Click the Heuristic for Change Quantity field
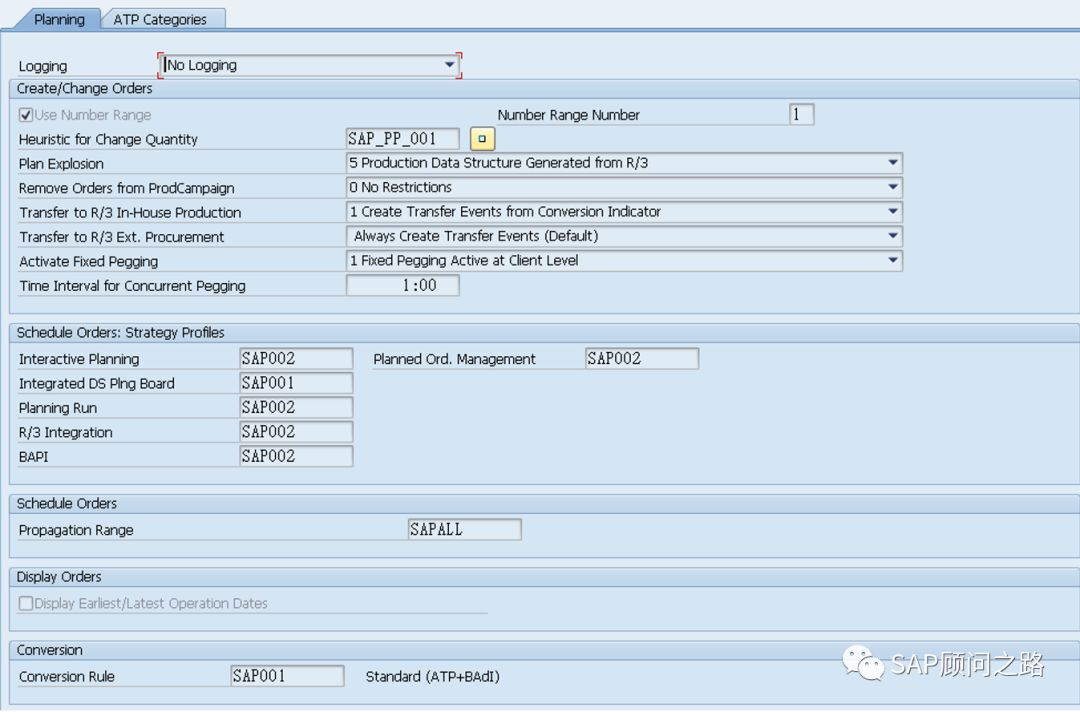Image resolution: width=1080 pixels, height=712 pixels. click(x=403, y=139)
